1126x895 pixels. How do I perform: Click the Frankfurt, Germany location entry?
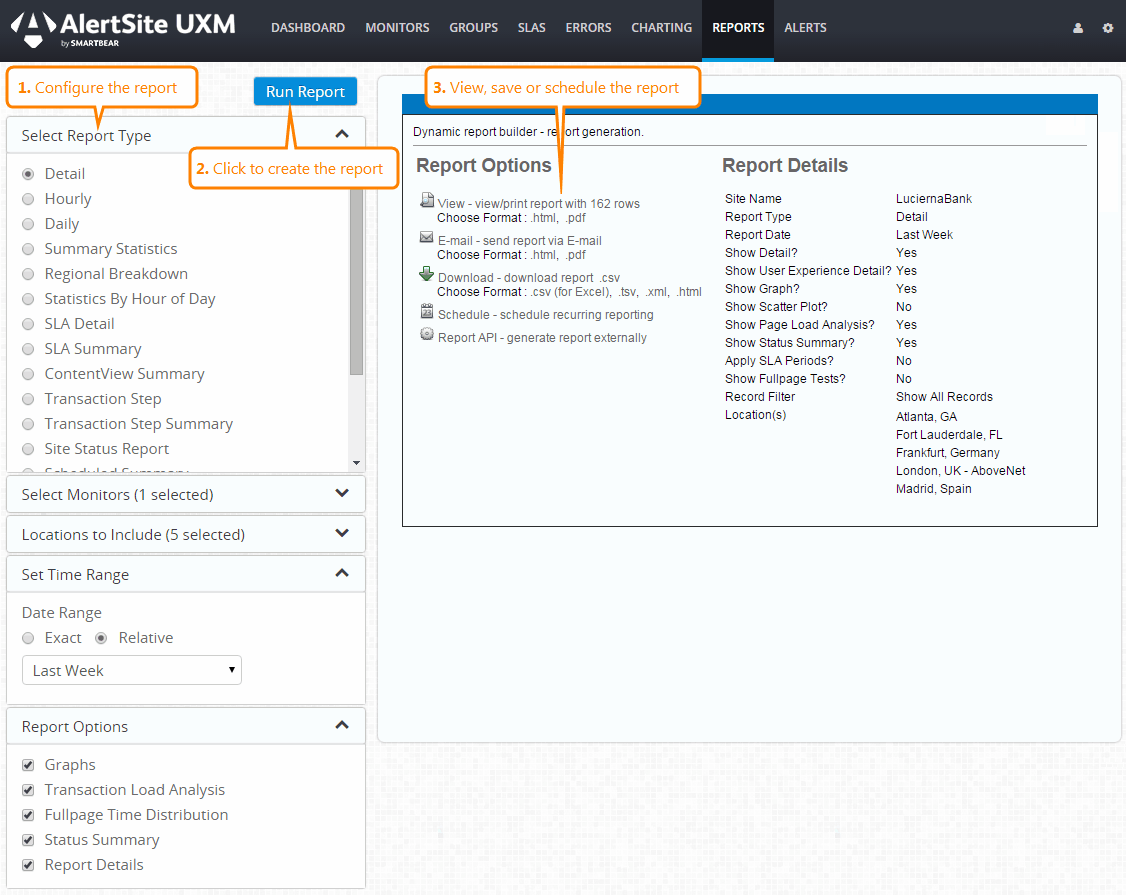pyautogui.click(x=948, y=453)
